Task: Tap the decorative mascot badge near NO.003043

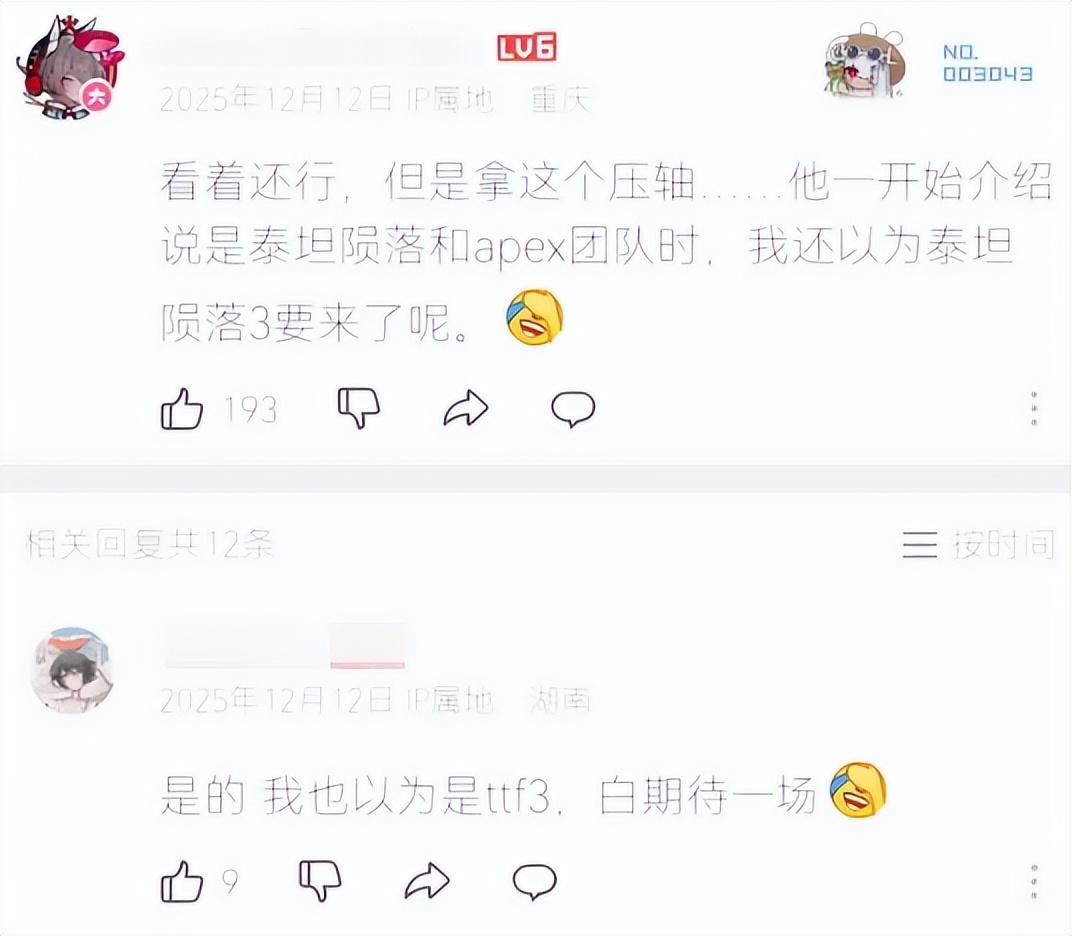Action: click(865, 61)
